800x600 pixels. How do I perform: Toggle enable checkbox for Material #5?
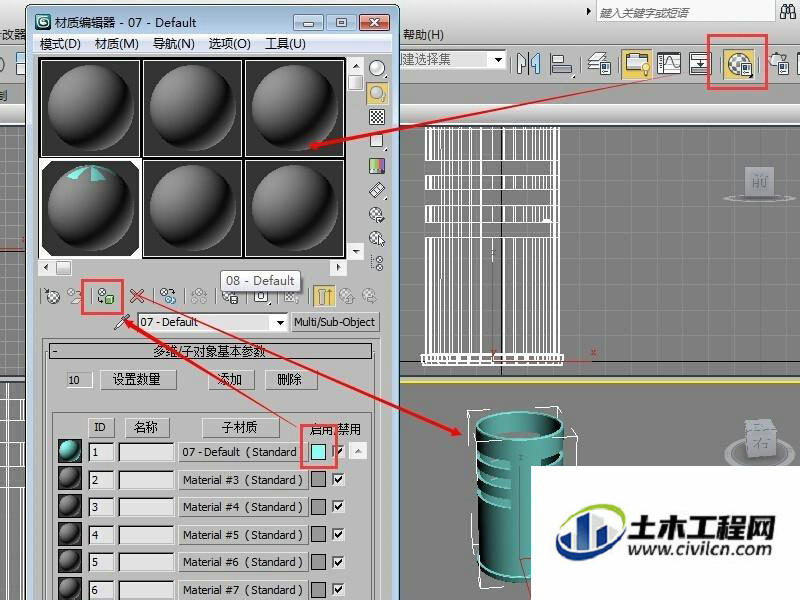pyautogui.click(x=338, y=534)
